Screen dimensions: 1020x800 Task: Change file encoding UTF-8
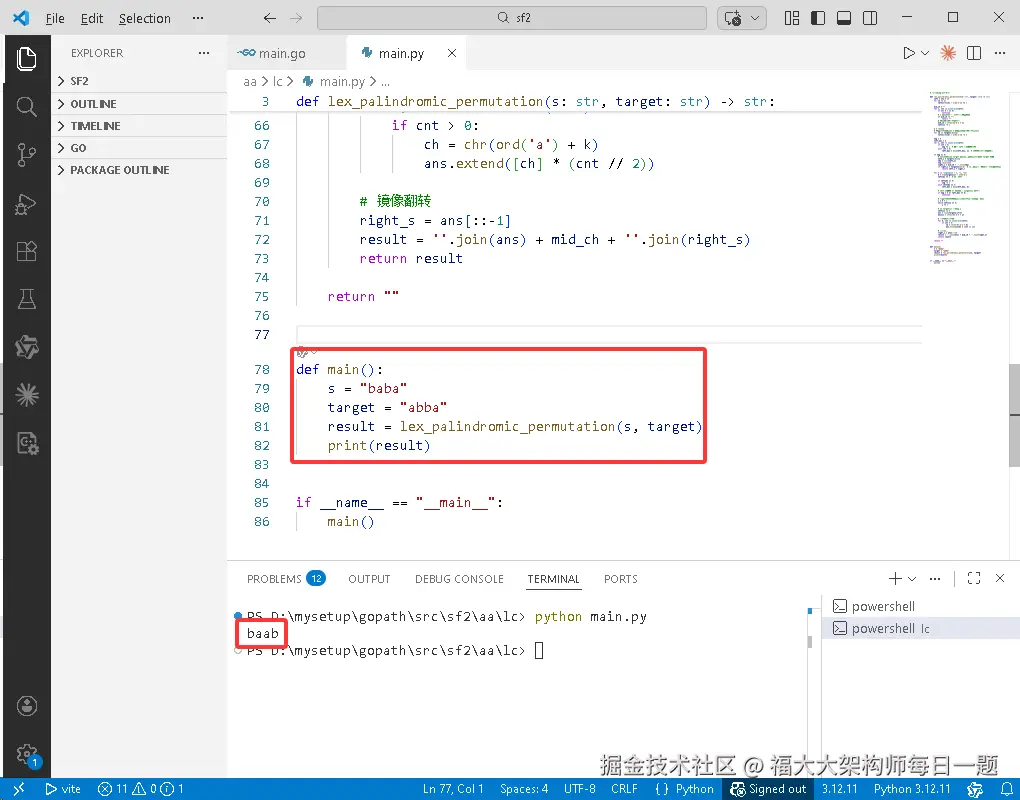pos(580,789)
